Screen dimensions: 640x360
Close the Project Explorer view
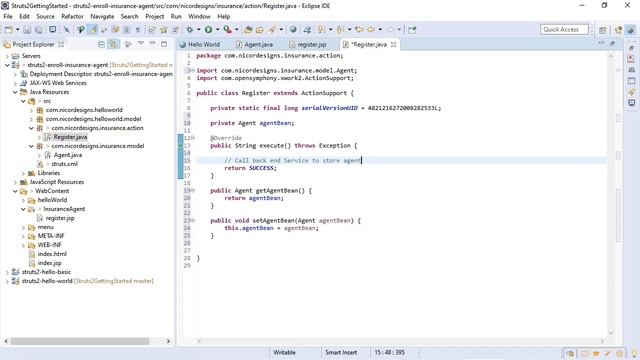tap(61, 44)
